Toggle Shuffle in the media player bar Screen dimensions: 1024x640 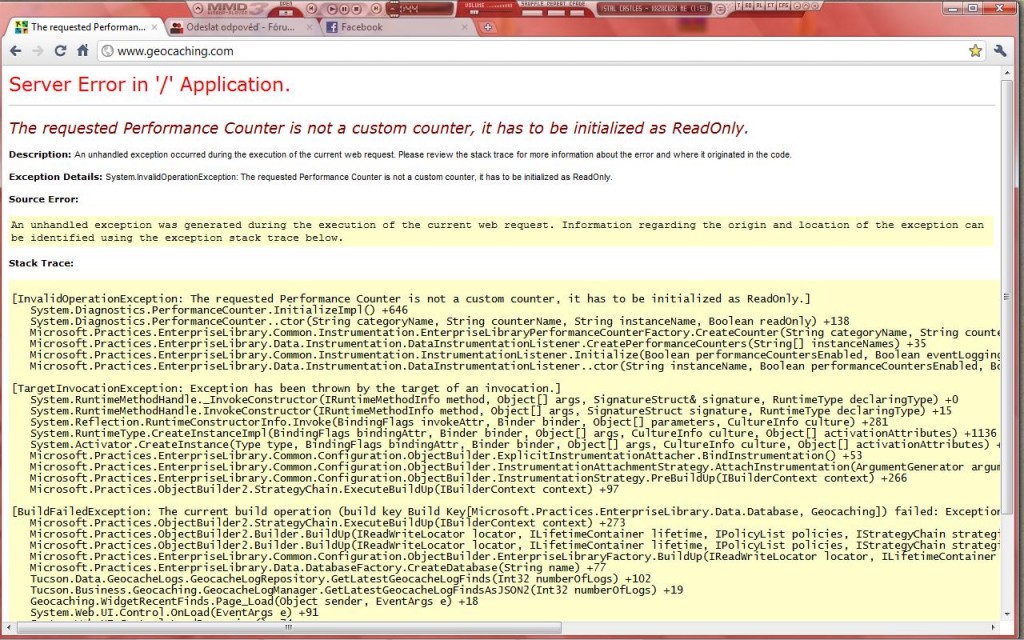click(532, 12)
